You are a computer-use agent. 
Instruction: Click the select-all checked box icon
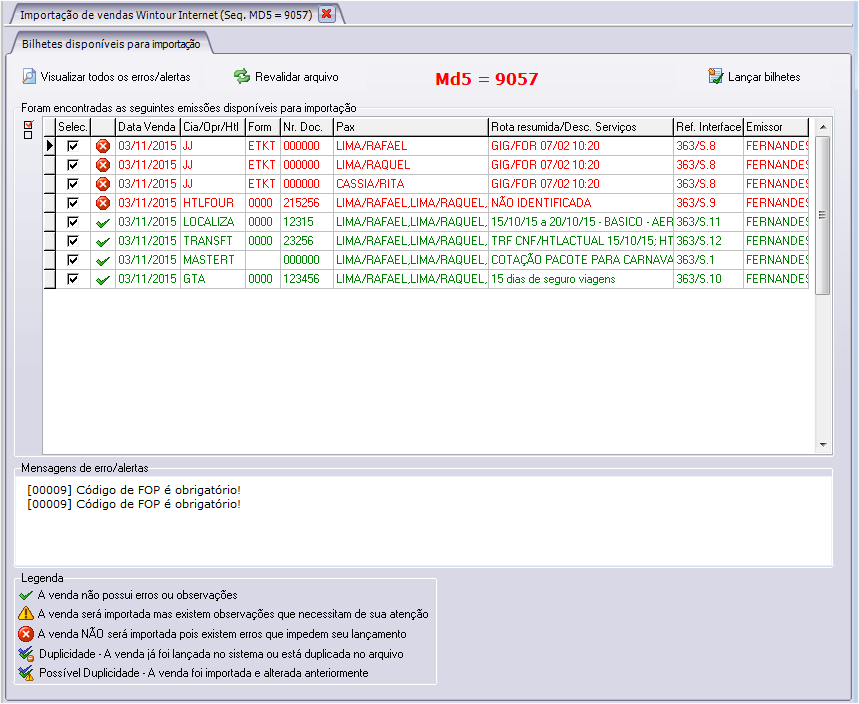coord(28,125)
